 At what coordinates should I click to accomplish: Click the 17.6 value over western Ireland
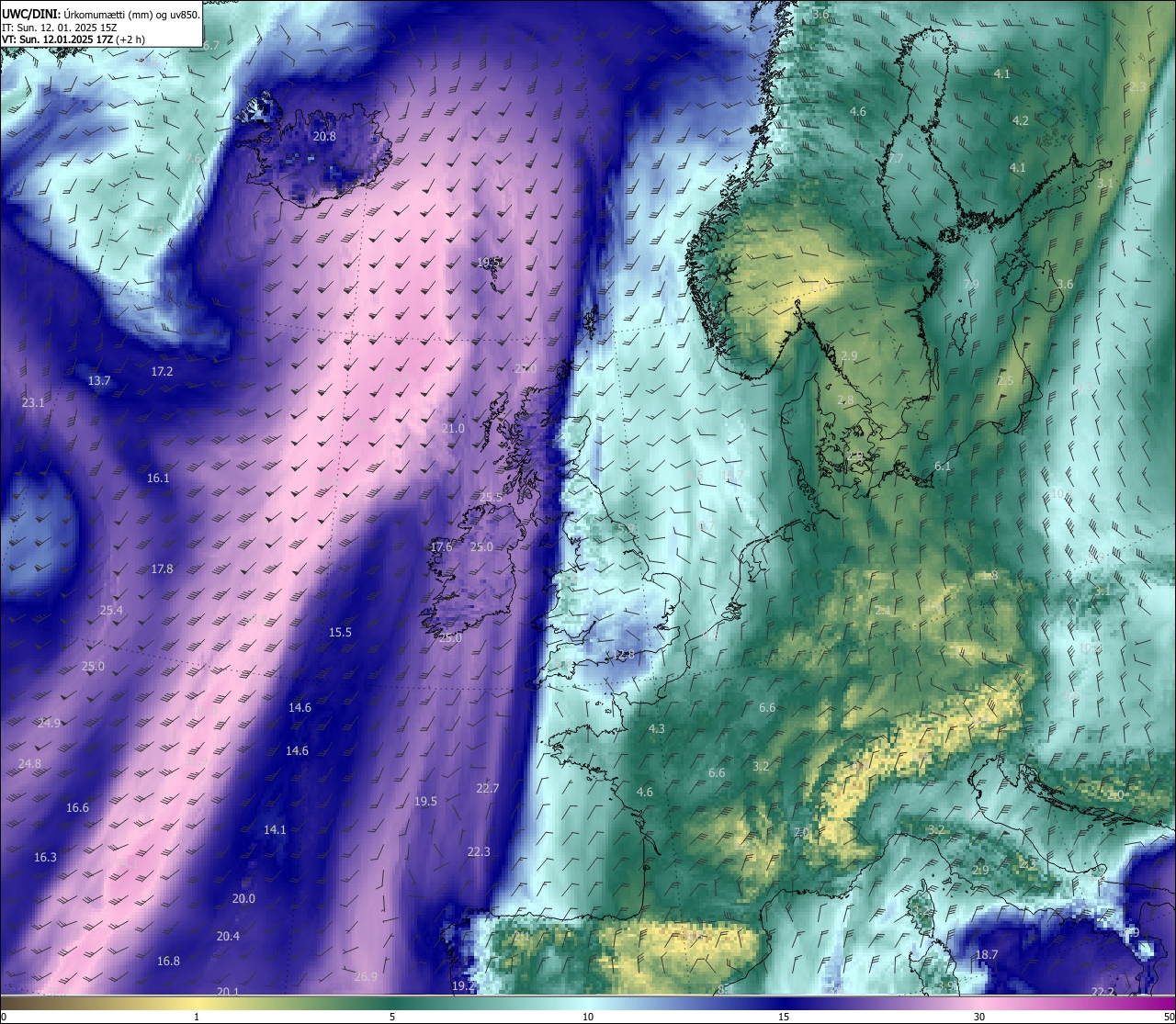click(441, 547)
